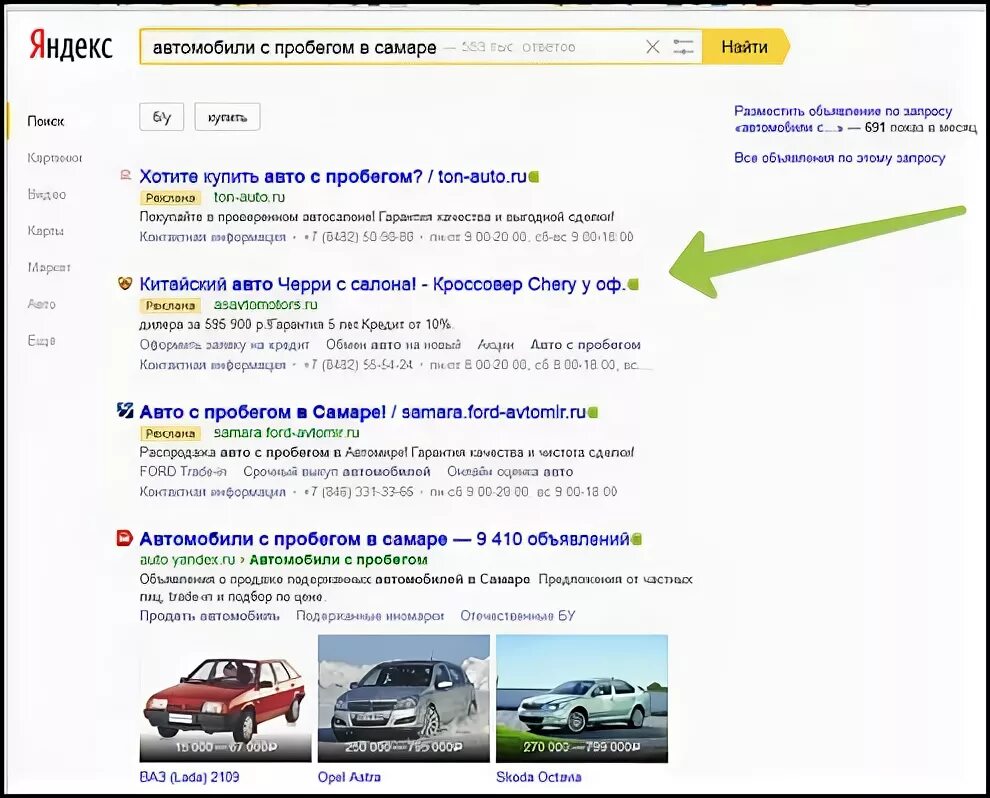Open search settings sliders icon
Viewport: 990px width, 798px height.
(x=683, y=47)
